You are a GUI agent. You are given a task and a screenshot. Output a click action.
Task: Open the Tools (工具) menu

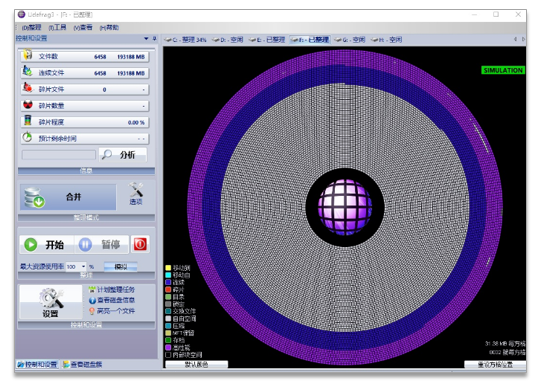(x=57, y=27)
